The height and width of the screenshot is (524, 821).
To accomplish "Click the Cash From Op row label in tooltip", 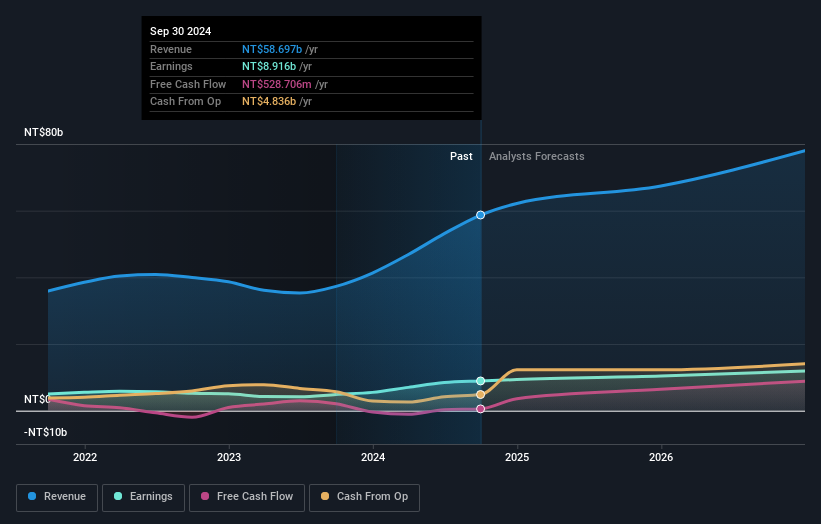I will pyautogui.click(x=185, y=102).
